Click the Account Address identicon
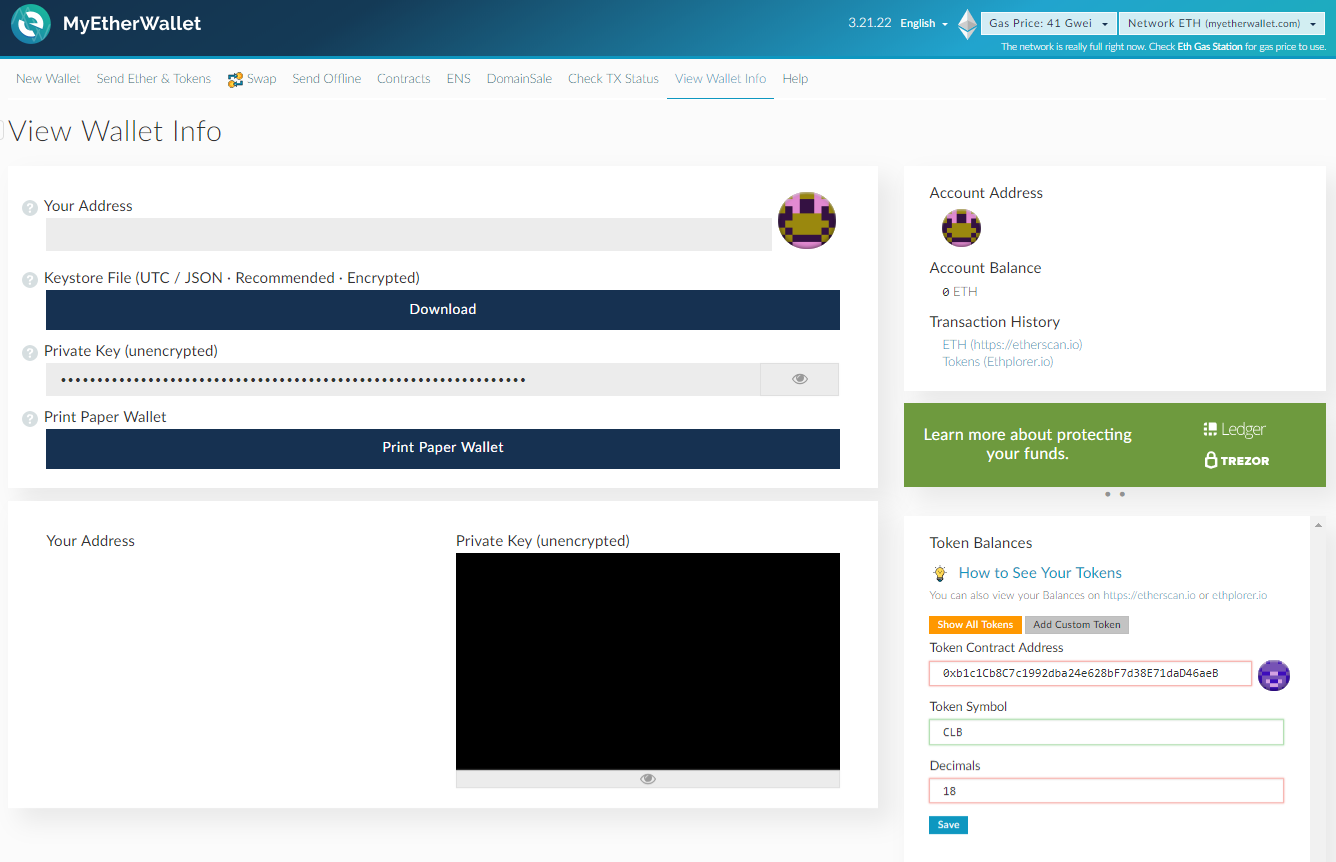The height and width of the screenshot is (862, 1336). point(961,229)
